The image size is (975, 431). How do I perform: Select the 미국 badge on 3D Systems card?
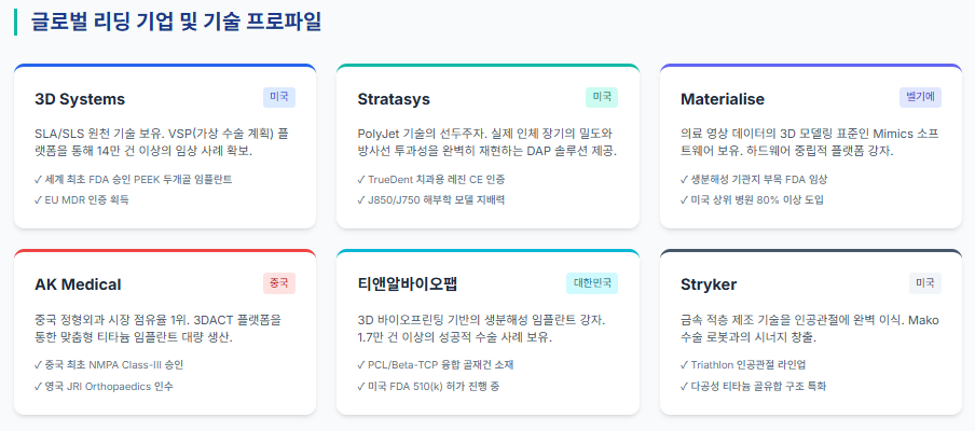(279, 98)
